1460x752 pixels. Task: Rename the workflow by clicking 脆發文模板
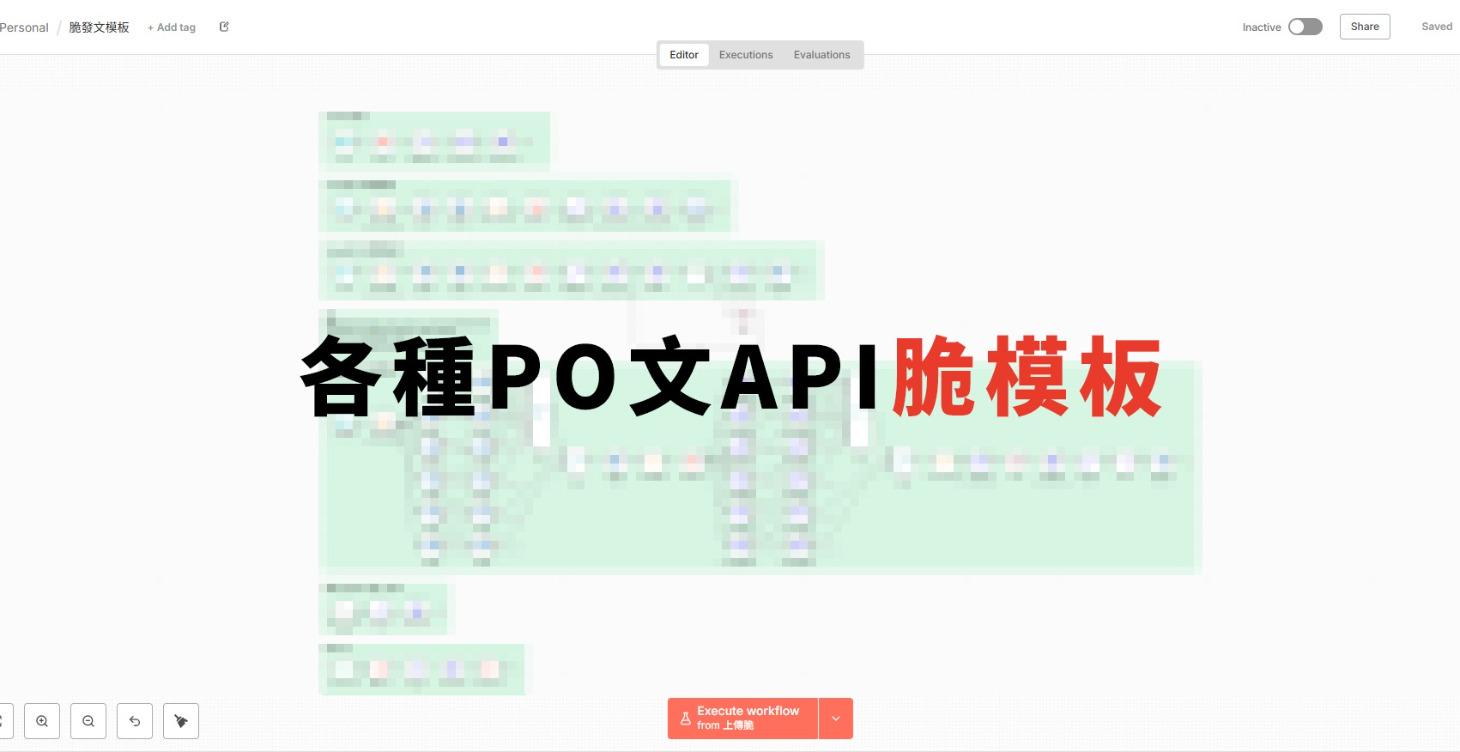tap(97, 27)
